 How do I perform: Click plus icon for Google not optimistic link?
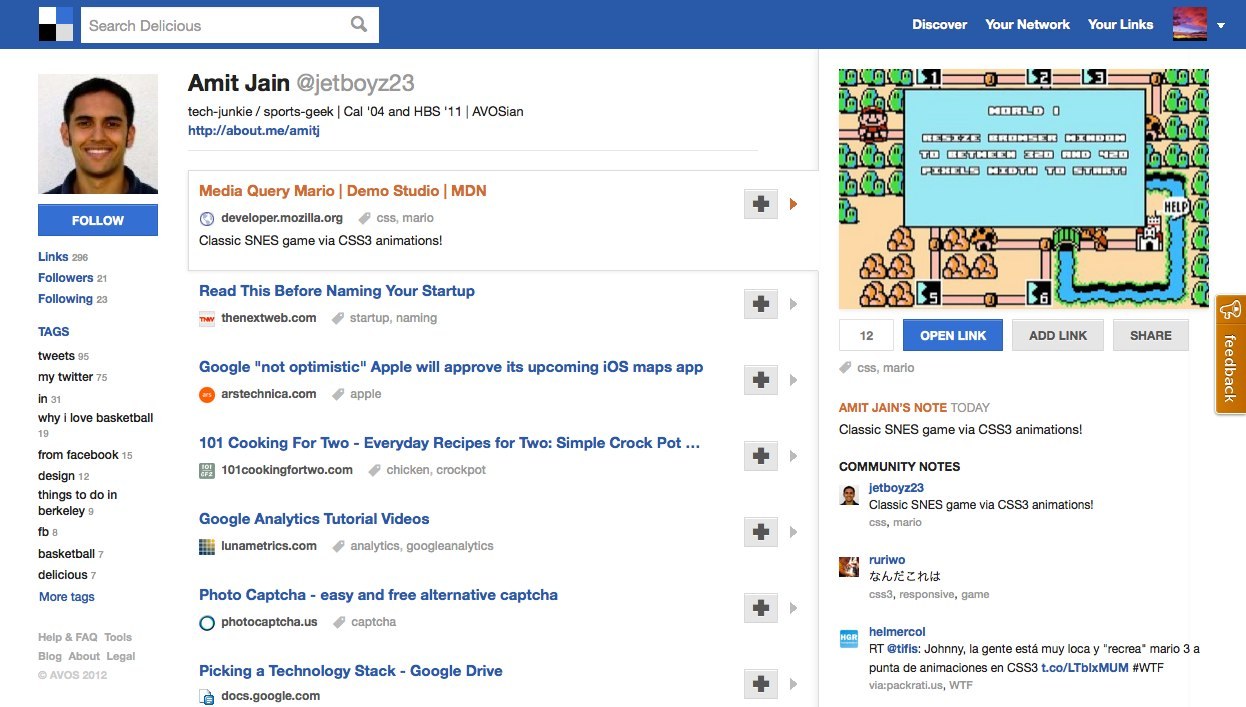click(x=761, y=380)
